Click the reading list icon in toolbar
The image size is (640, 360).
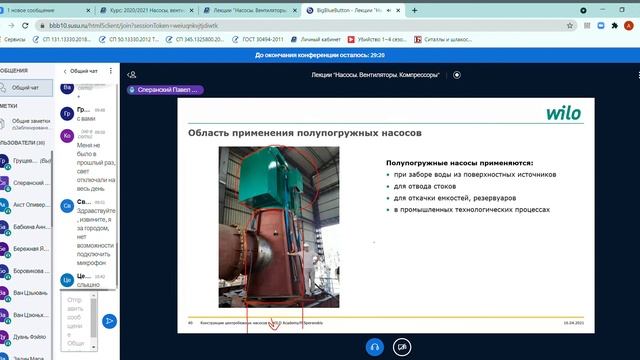[587, 26]
